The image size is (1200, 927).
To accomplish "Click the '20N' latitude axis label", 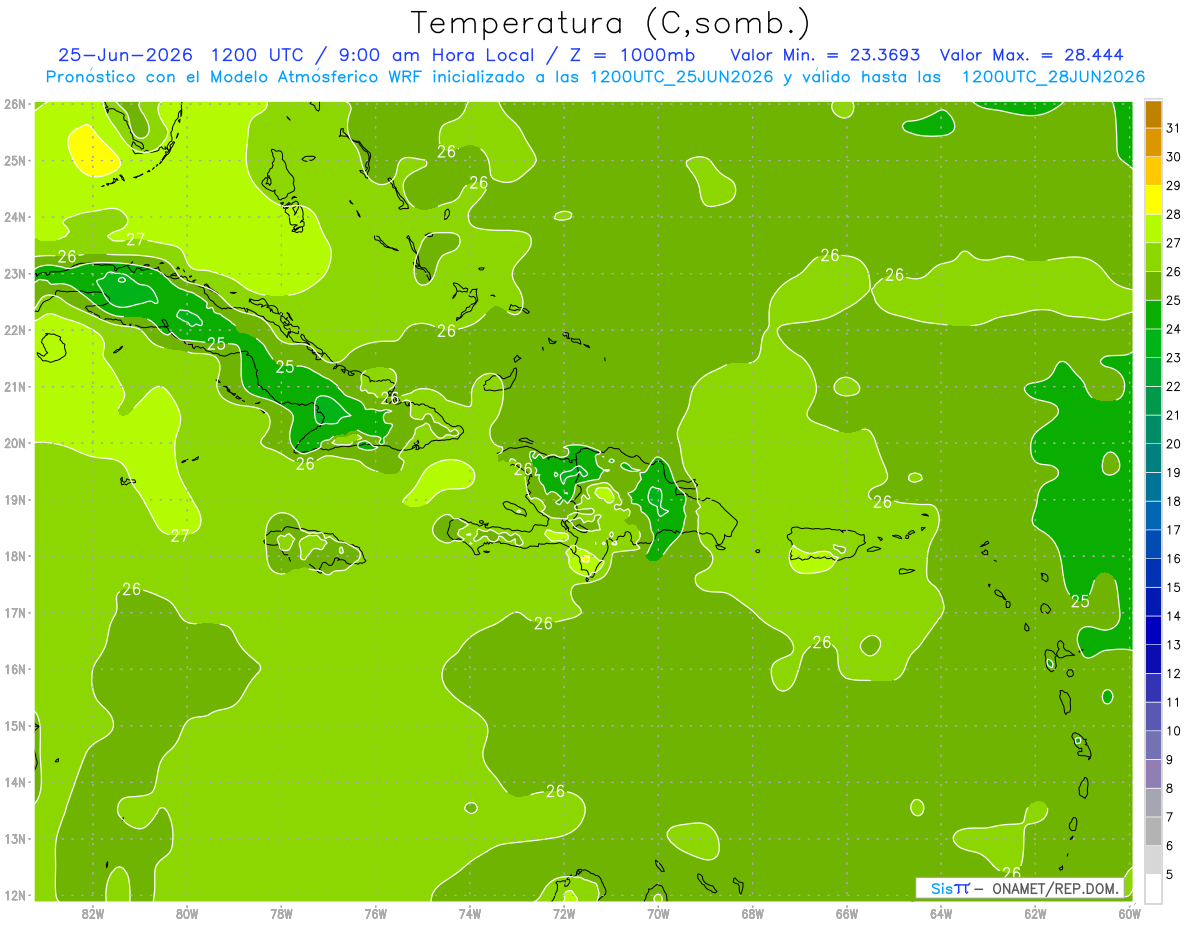I will click(x=14, y=443).
